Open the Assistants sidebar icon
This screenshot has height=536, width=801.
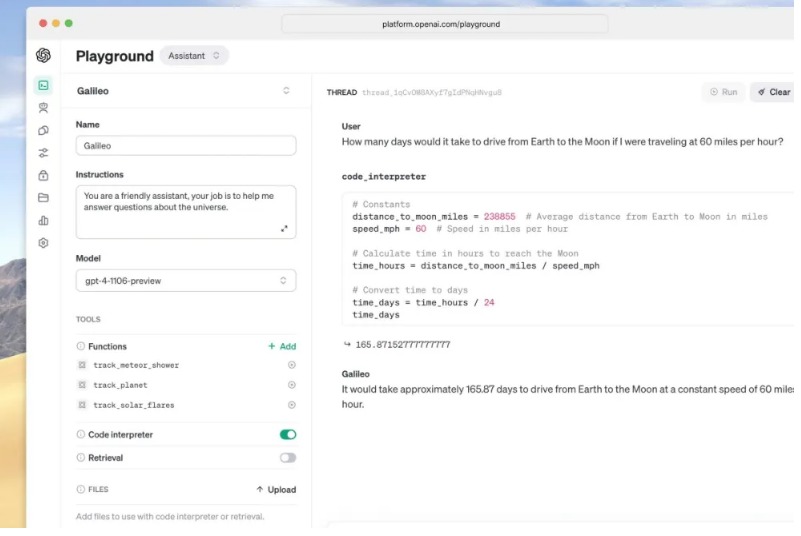pos(43,108)
